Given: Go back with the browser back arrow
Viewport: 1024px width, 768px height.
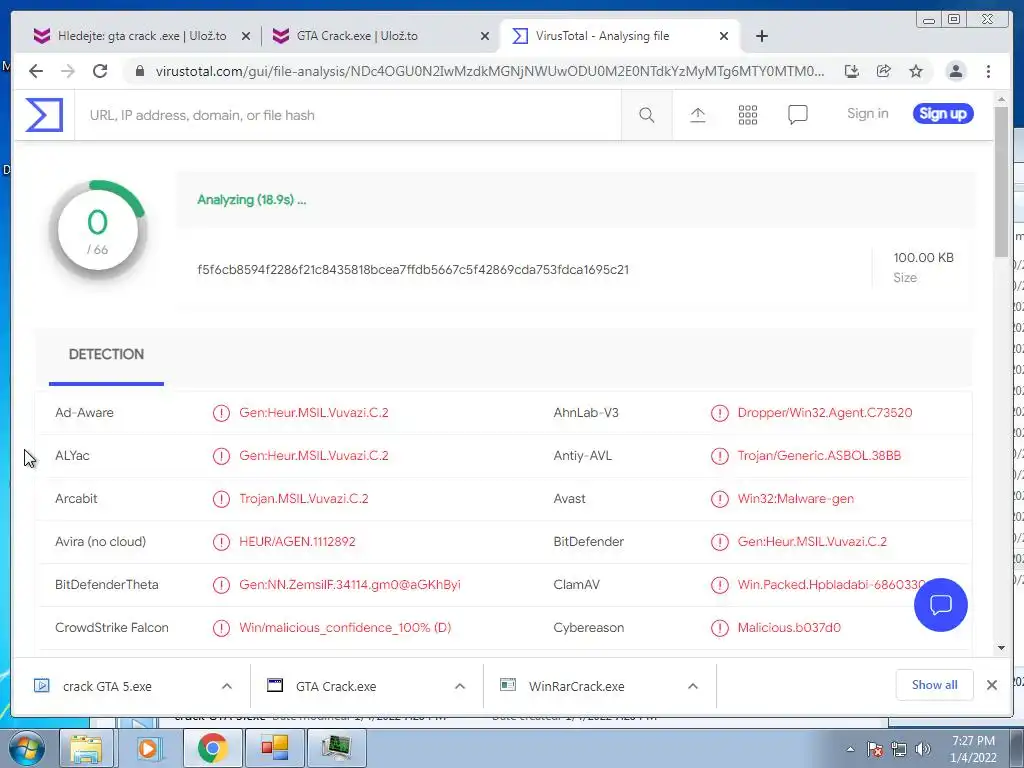Looking at the screenshot, I should 36,71.
